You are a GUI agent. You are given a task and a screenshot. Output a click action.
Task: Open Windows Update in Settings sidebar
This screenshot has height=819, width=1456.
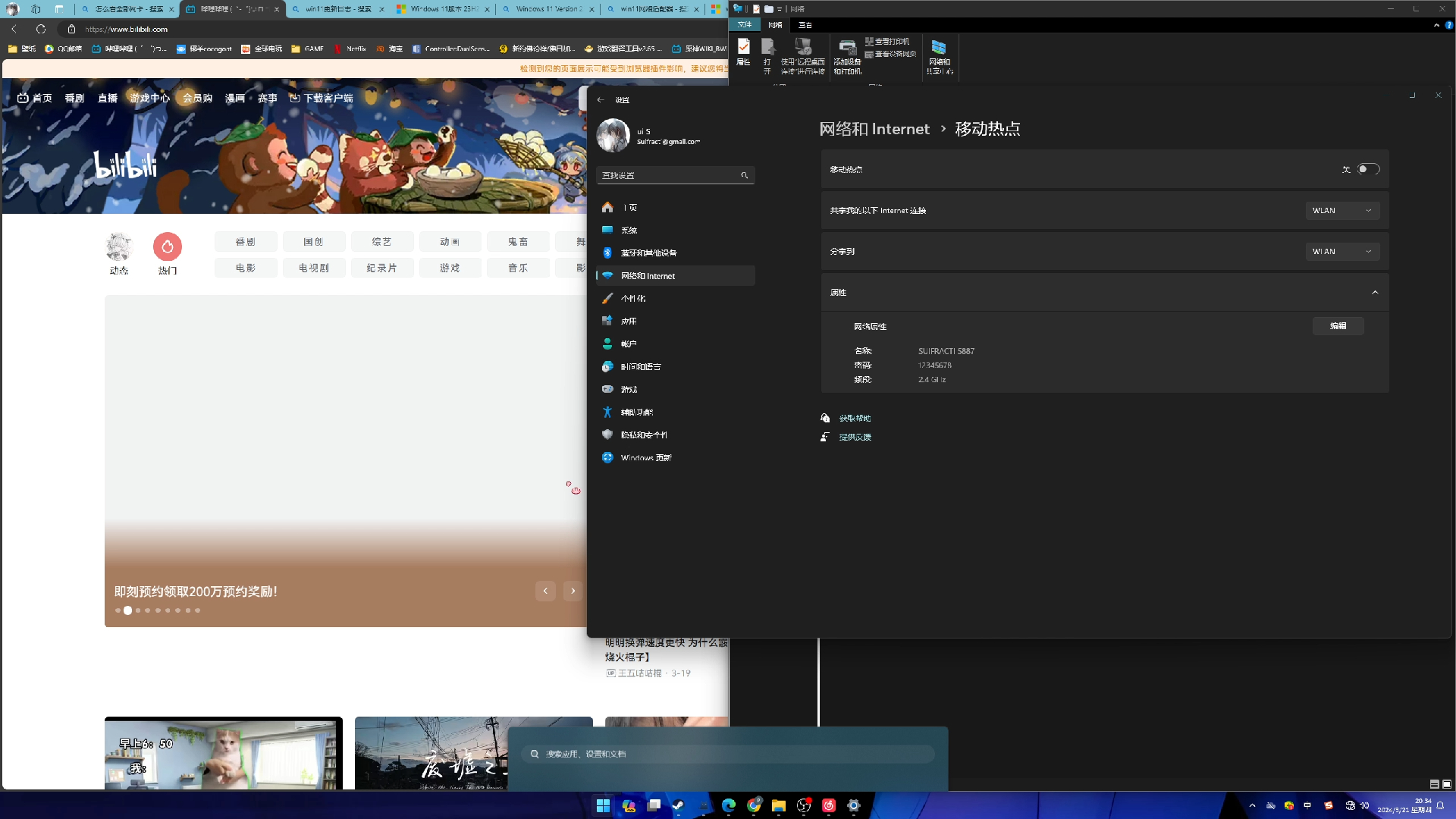coord(675,457)
